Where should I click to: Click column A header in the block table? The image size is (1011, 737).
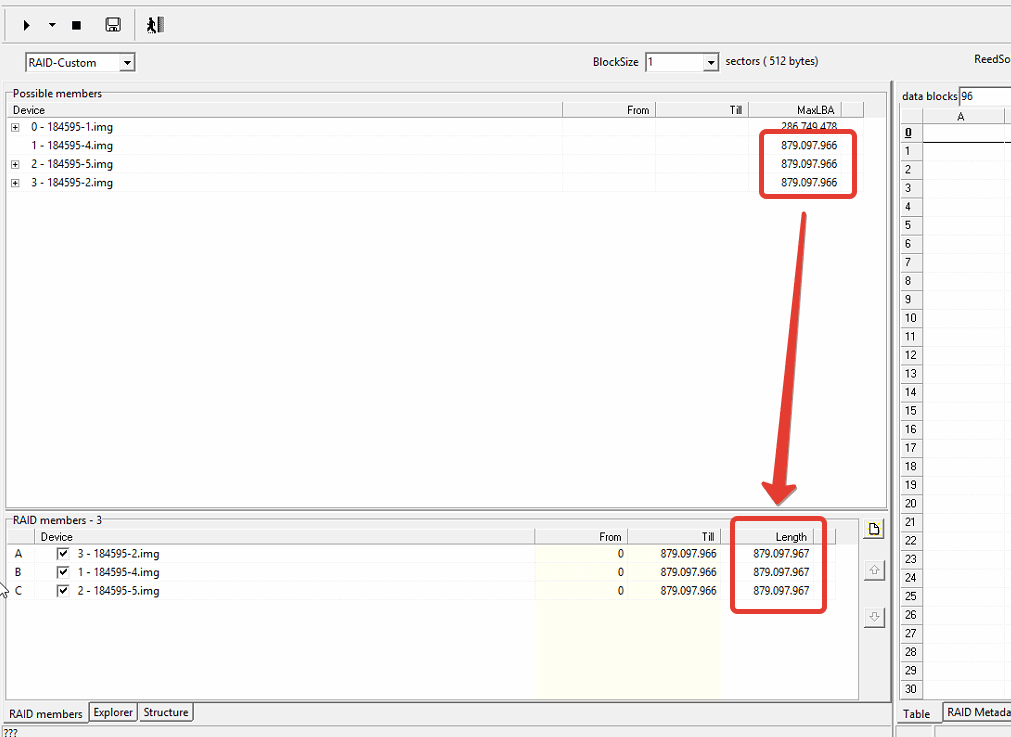[x=963, y=117]
